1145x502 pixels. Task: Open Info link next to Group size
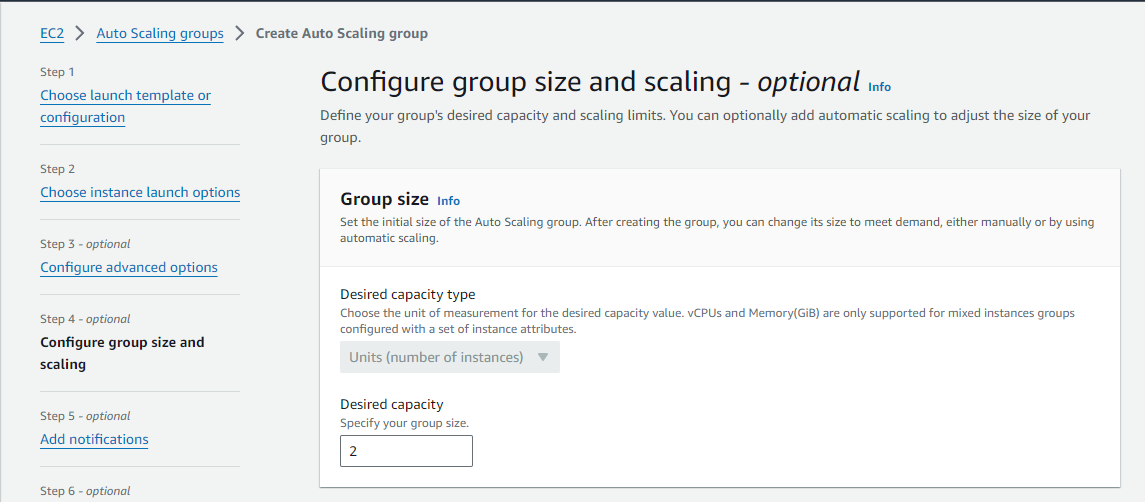pos(448,201)
